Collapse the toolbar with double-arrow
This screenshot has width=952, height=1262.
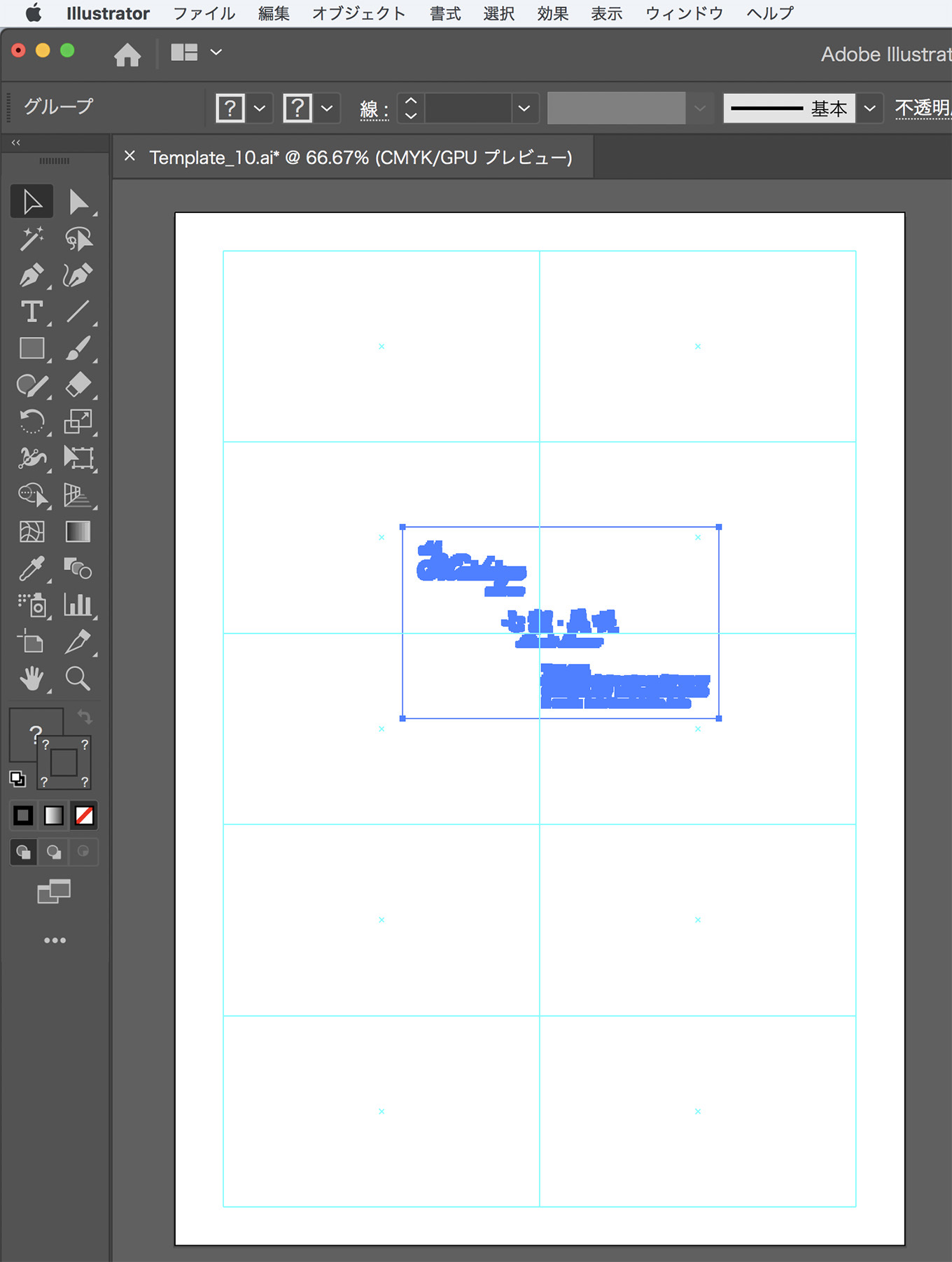[15, 142]
